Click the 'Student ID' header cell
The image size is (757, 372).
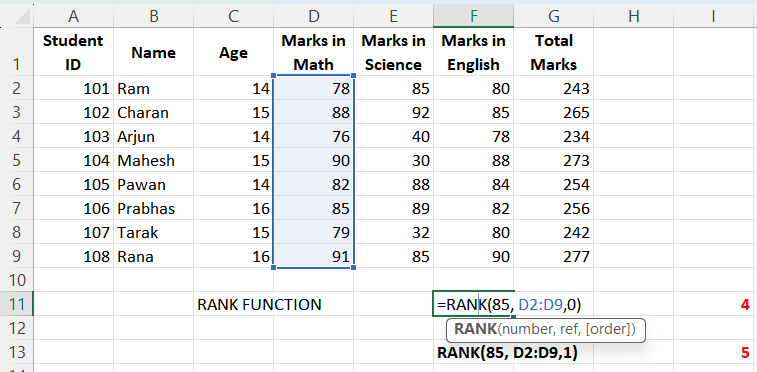tap(73, 52)
